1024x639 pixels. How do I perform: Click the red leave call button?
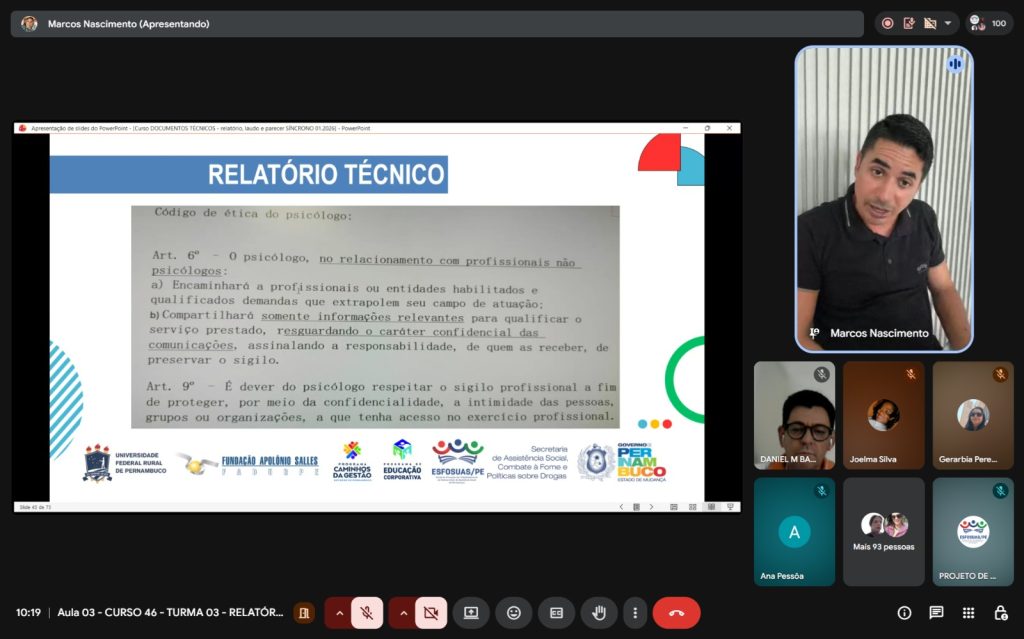[676, 613]
